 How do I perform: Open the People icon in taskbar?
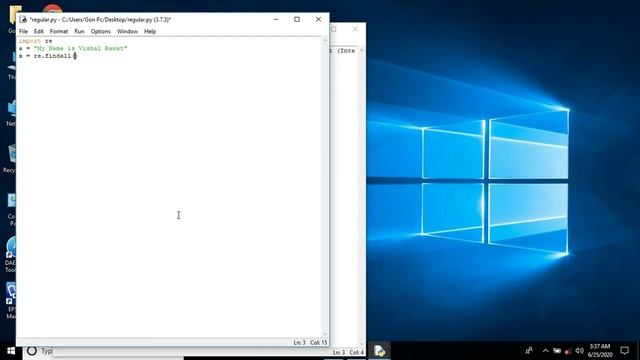click(529, 350)
